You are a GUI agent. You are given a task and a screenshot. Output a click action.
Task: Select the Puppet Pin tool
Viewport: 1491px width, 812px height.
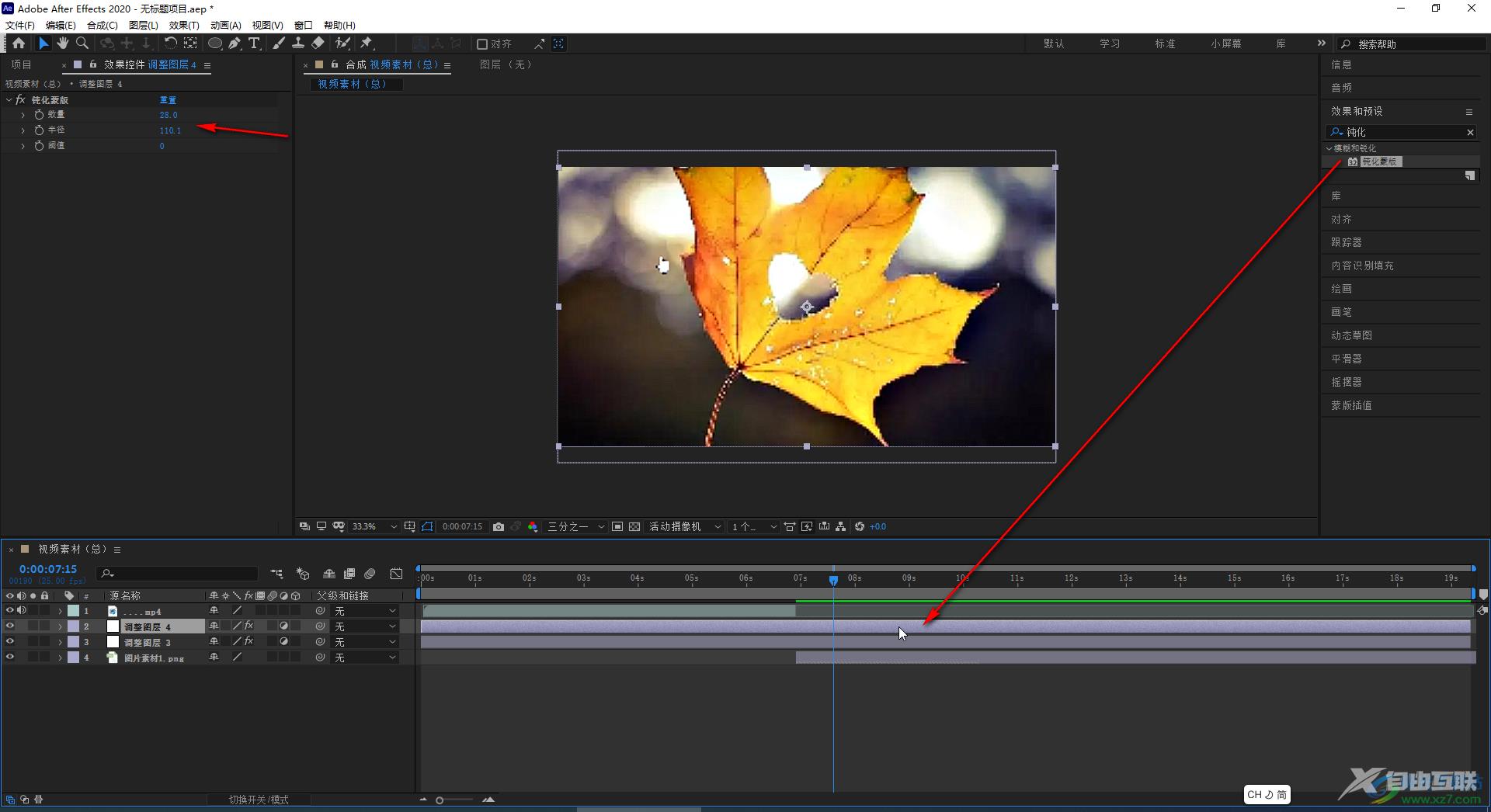(367, 43)
